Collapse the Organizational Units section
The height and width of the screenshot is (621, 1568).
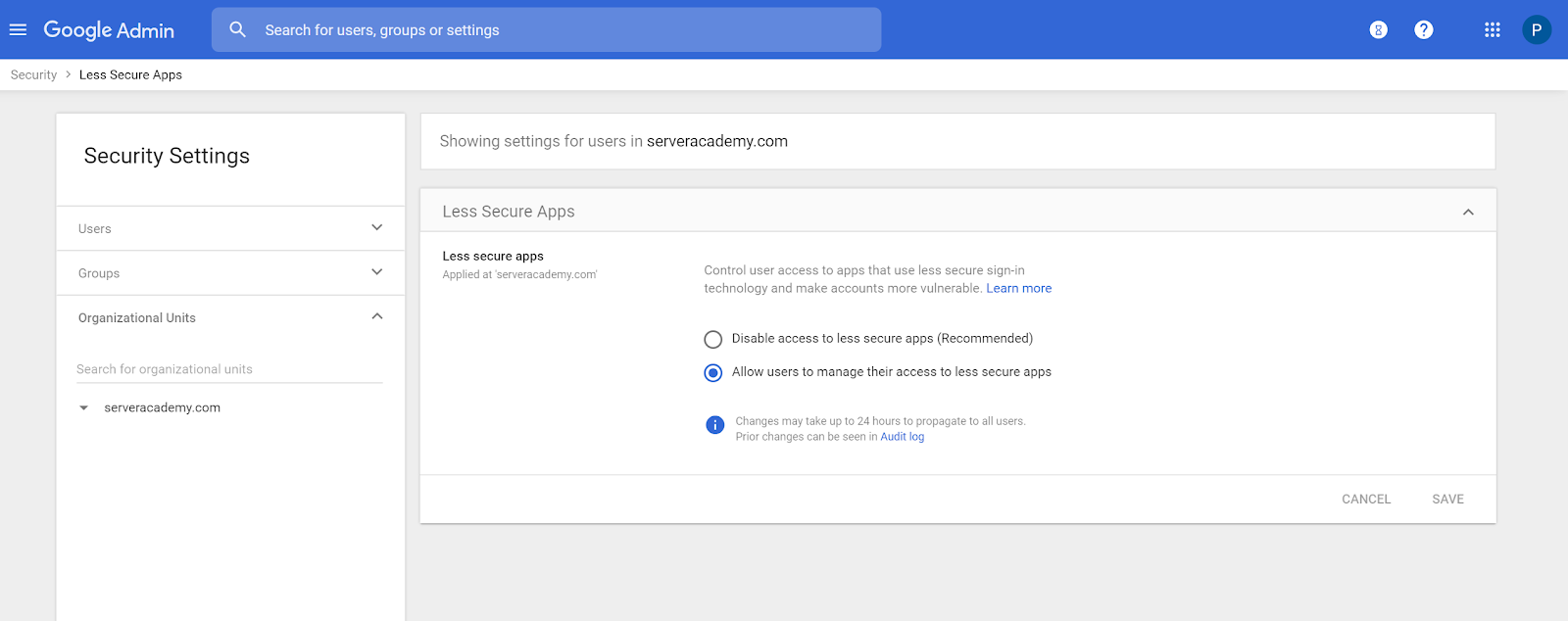click(376, 317)
